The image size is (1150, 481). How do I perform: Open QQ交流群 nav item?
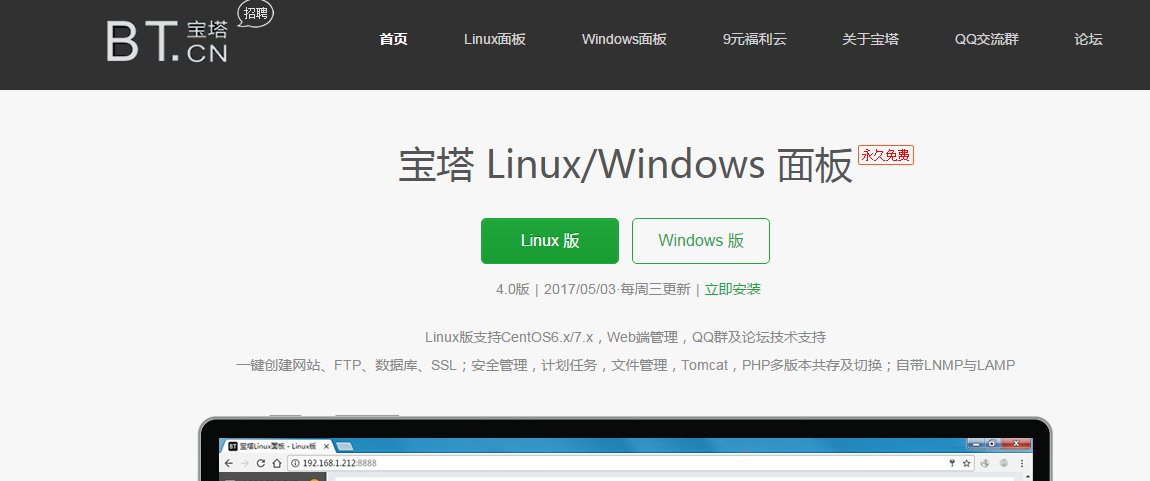pyautogui.click(x=986, y=40)
